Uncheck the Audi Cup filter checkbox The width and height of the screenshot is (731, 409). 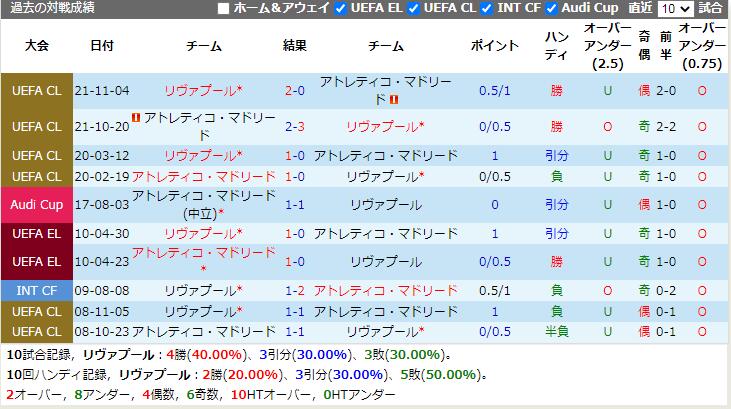[551, 8]
